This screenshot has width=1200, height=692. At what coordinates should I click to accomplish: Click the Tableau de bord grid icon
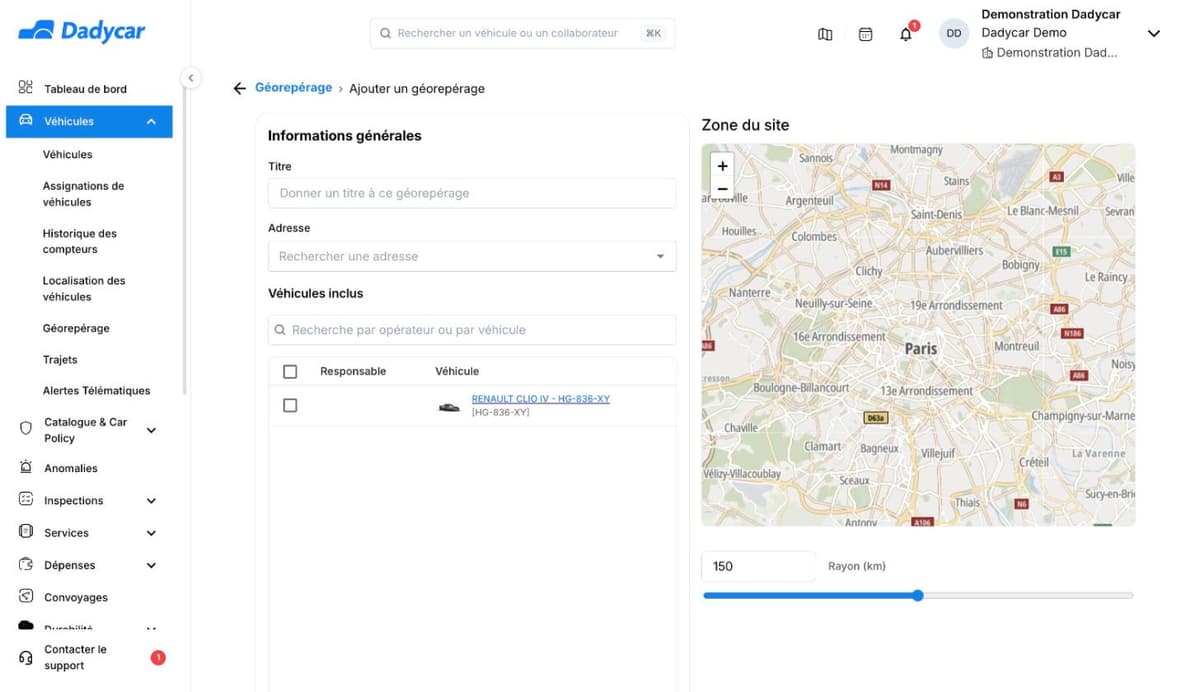(26, 88)
